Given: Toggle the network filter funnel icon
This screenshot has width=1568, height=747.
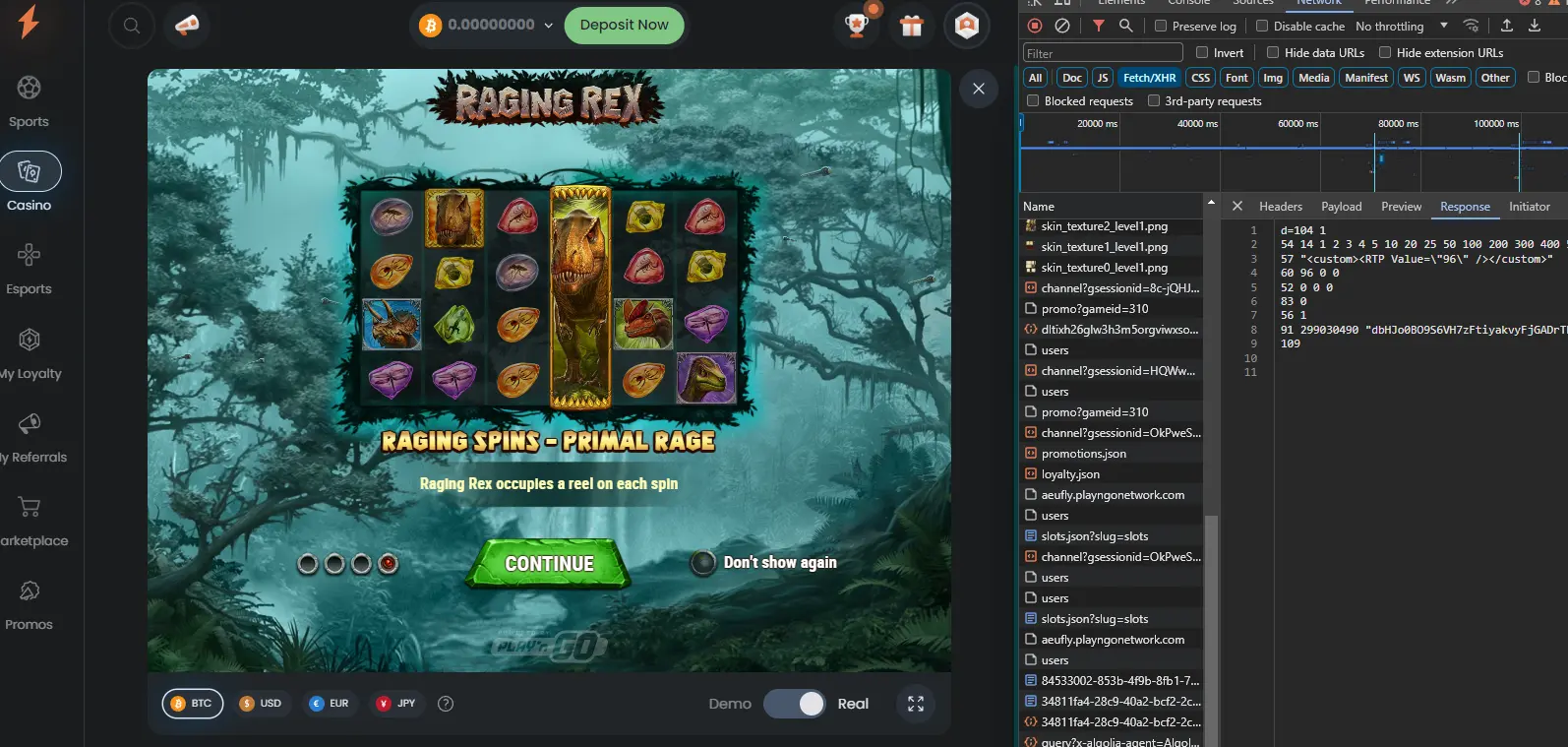Looking at the screenshot, I should [1099, 26].
